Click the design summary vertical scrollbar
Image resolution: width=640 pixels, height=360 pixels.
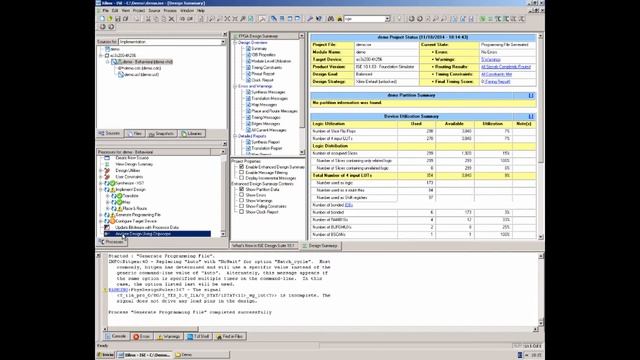pyautogui.click(x=541, y=136)
